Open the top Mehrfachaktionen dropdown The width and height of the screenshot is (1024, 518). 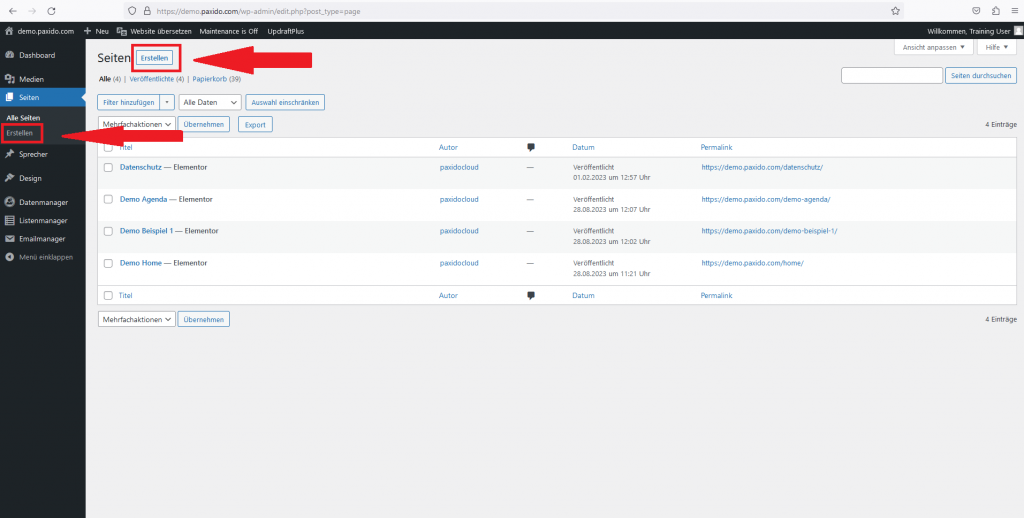click(136, 124)
